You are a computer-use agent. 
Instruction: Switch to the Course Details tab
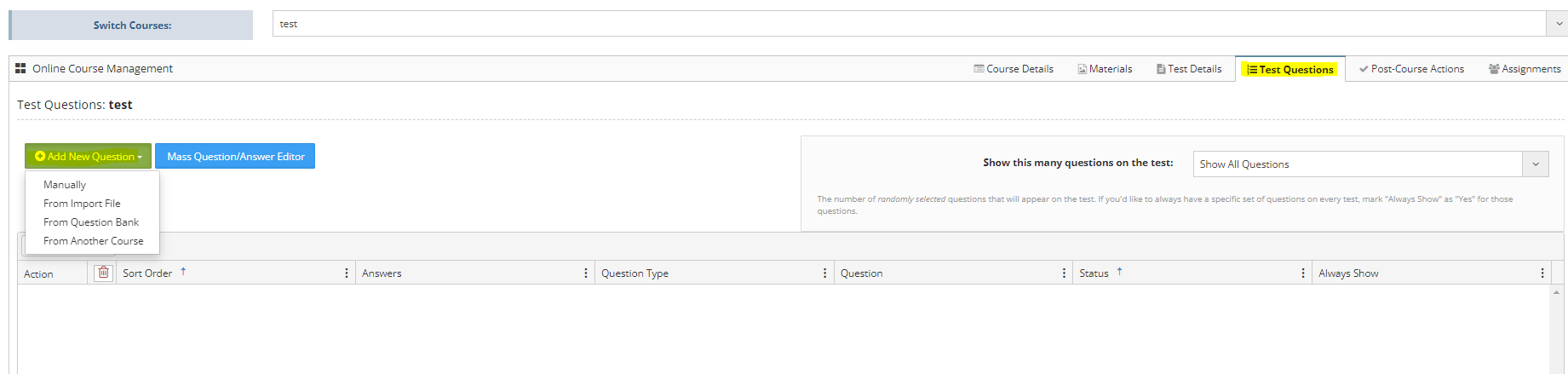pos(1014,69)
